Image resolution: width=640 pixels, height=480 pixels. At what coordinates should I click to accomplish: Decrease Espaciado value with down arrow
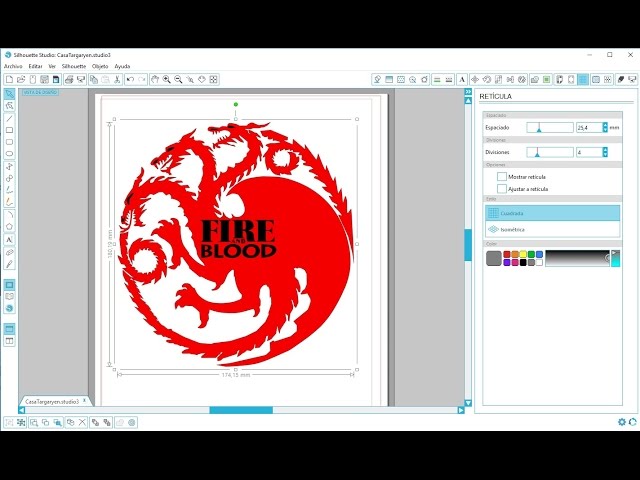[x=605, y=130]
